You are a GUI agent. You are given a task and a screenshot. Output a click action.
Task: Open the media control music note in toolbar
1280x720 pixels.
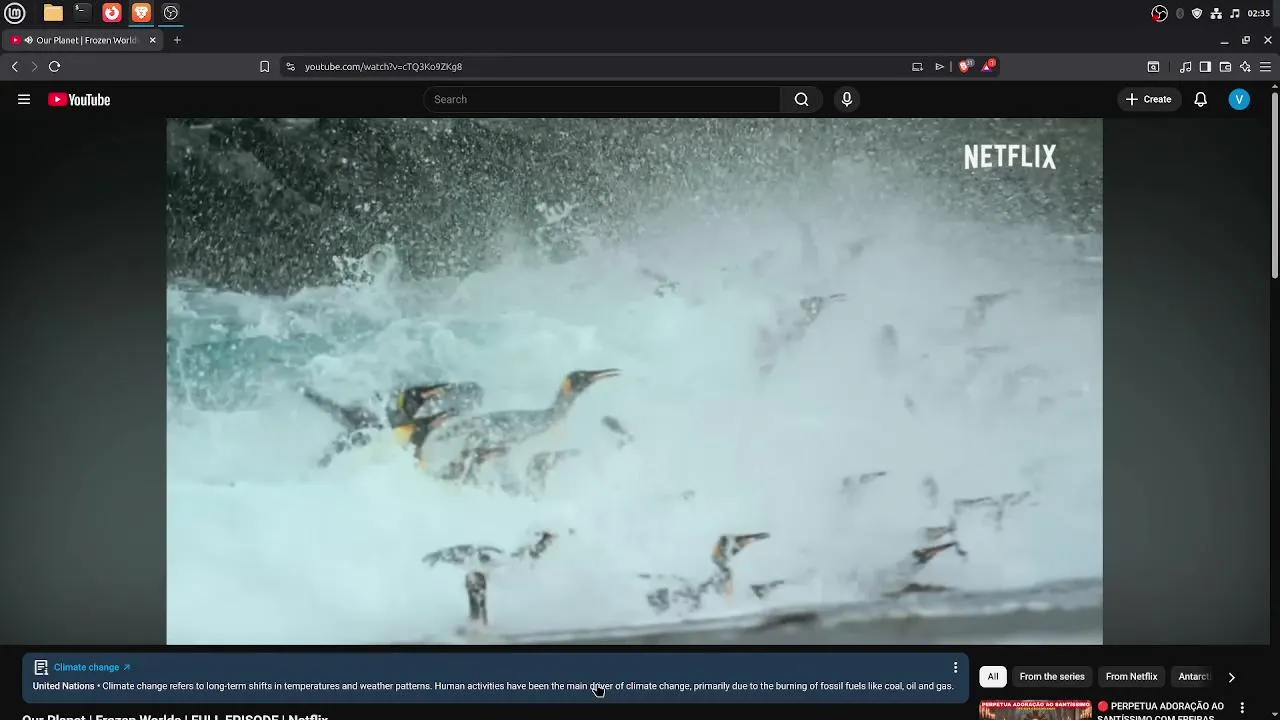[1185, 67]
